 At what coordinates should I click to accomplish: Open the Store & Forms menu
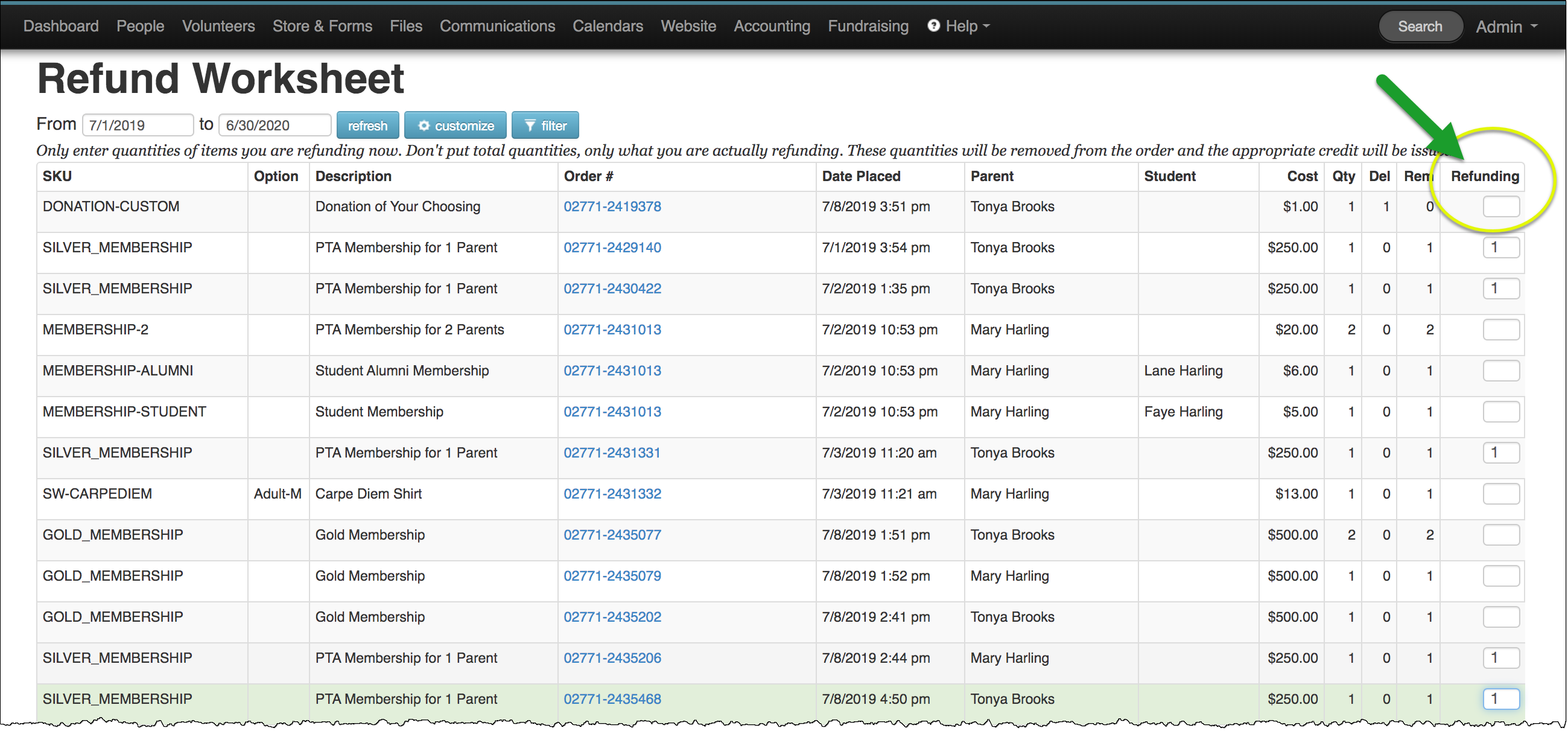coord(322,26)
